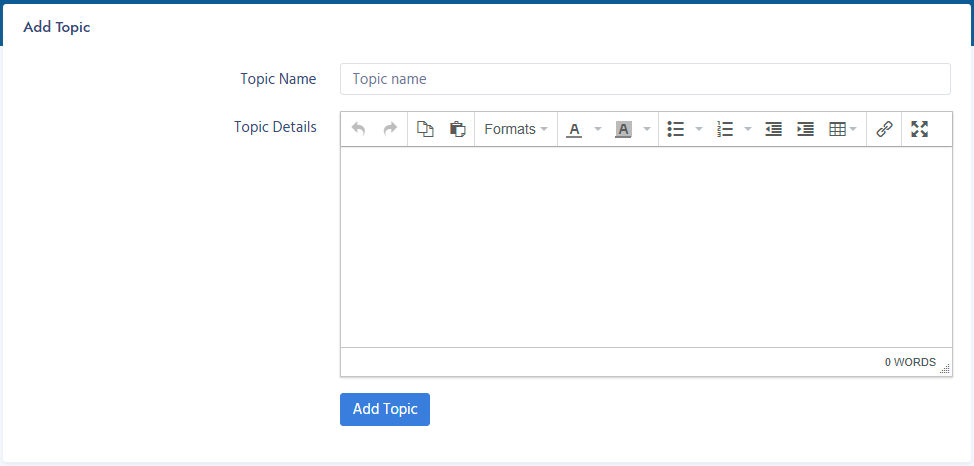Image resolution: width=974 pixels, height=466 pixels.
Task: Open the insert table menu
Action: [x=843, y=129]
